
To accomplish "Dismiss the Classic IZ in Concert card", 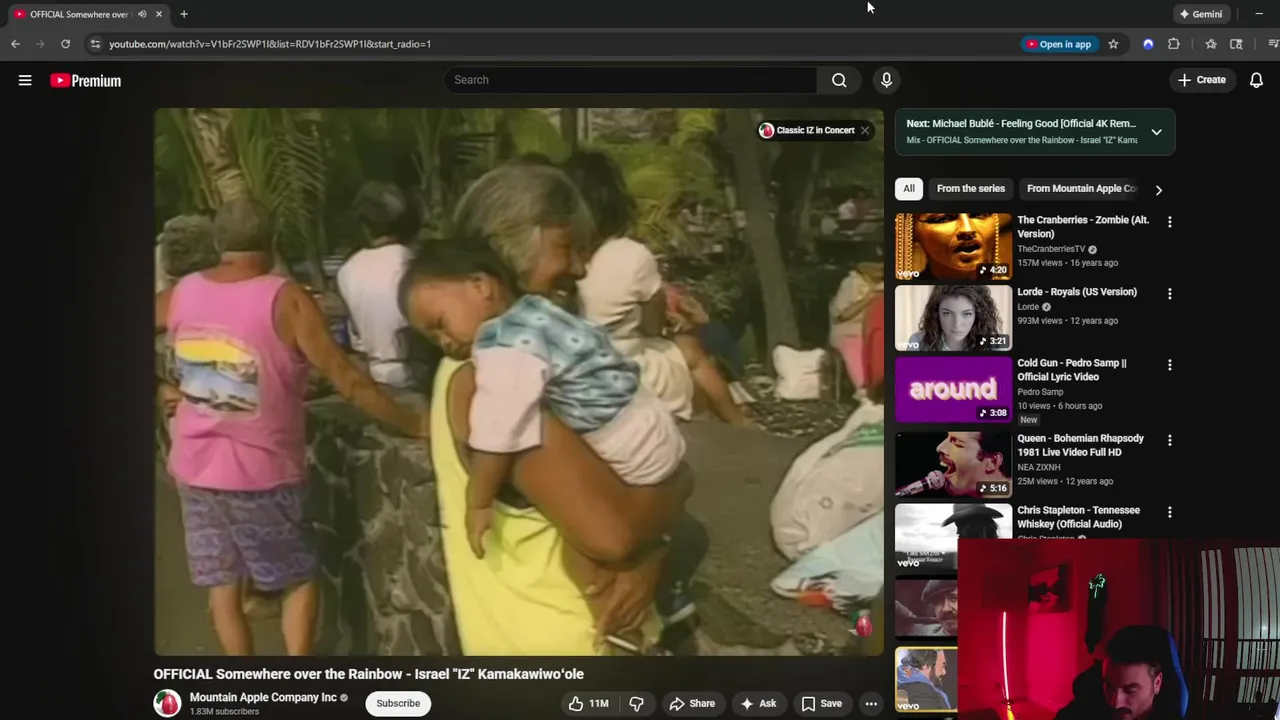I will coord(865,130).
